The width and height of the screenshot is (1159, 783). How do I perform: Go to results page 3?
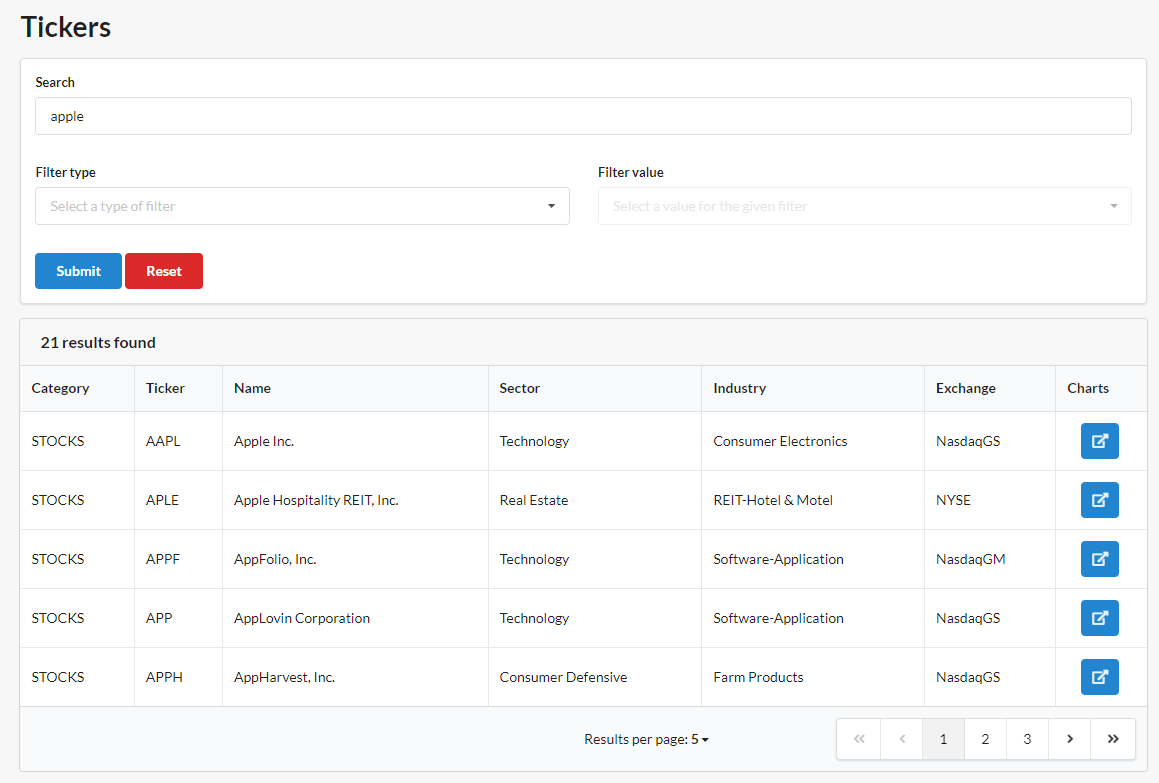[1027, 739]
